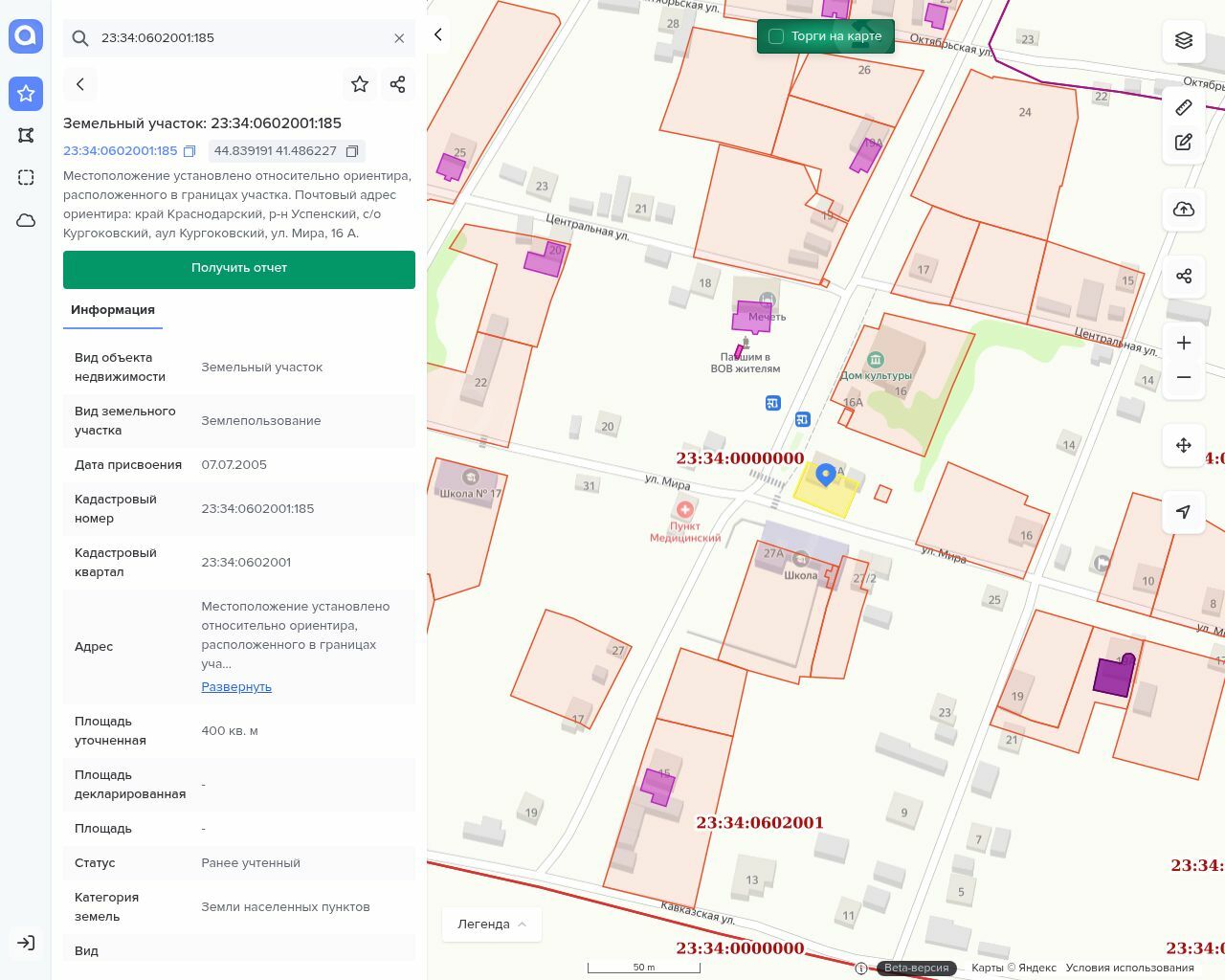Open the Условия использования link
This screenshot has width=1225, height=980.
point(1129,968)
